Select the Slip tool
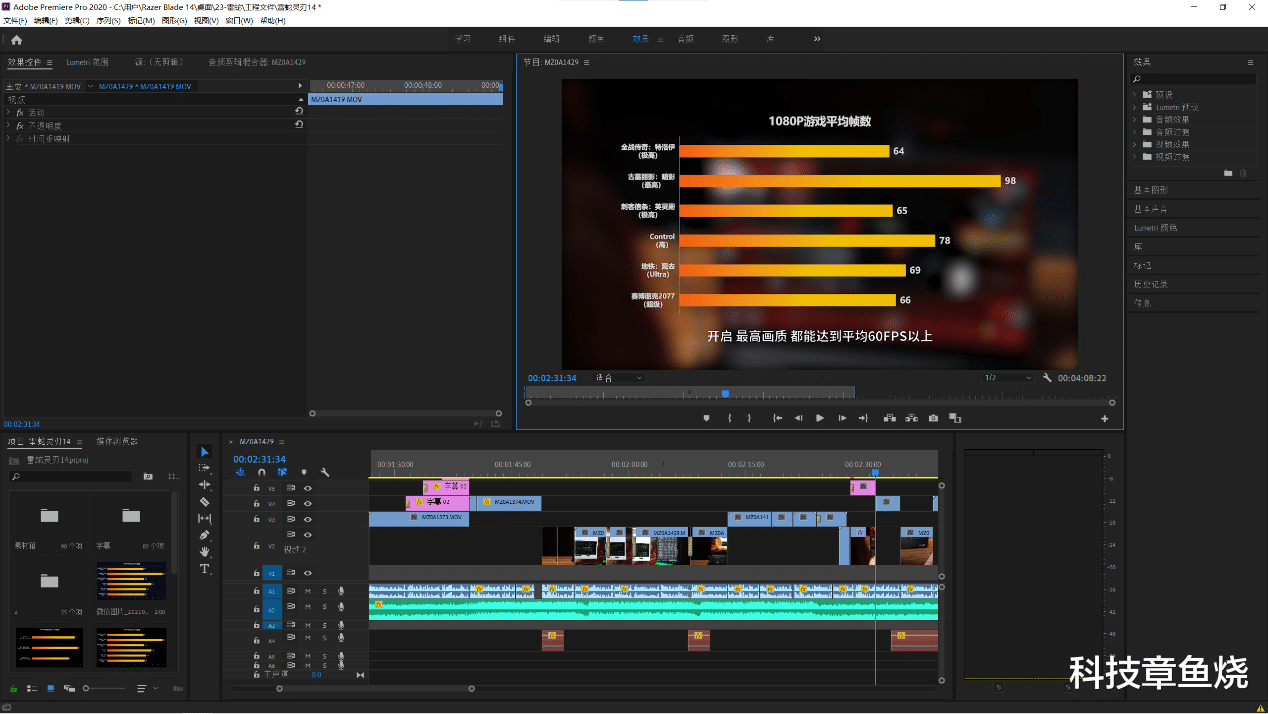 pyautogui.click(x=205, y=518)
